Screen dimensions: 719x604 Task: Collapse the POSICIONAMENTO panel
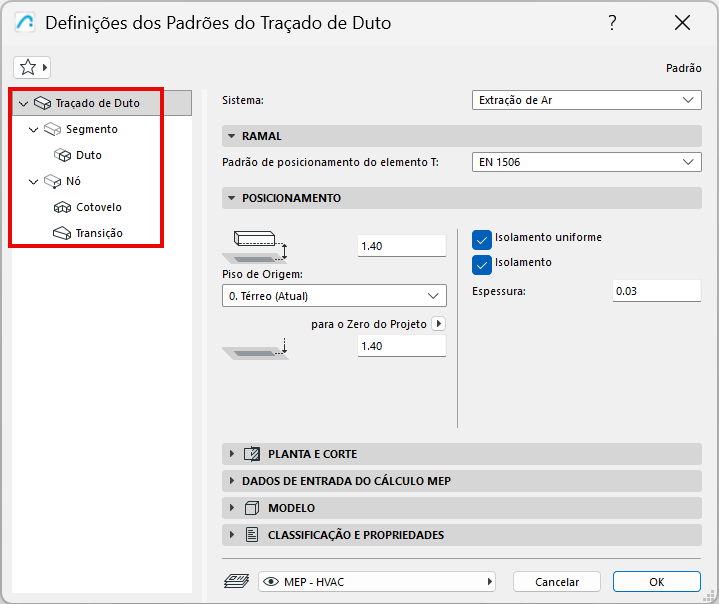pos(232,198)
